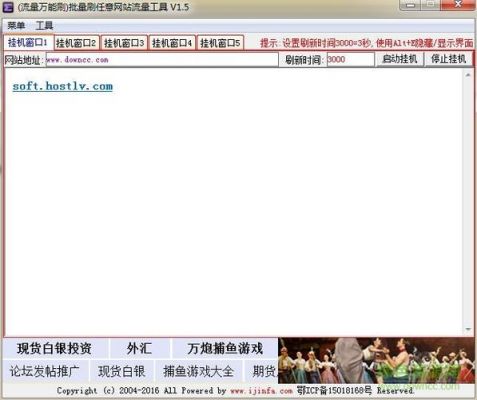Image resolution: width=477 pixels, height=400 pixels.
Task: Click the dancers banner image
Action: (x=376, y=361)
